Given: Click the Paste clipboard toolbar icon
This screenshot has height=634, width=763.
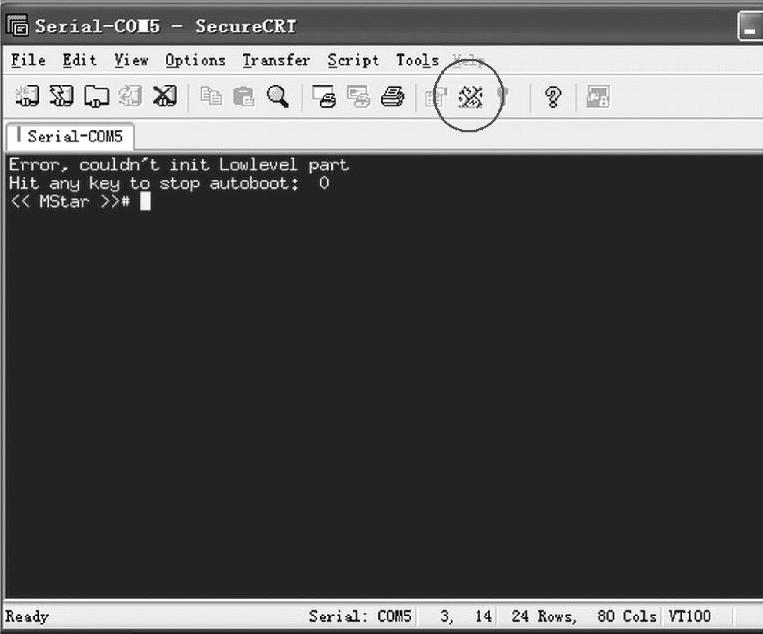Looking at the screenshot, I should point(244,96).
